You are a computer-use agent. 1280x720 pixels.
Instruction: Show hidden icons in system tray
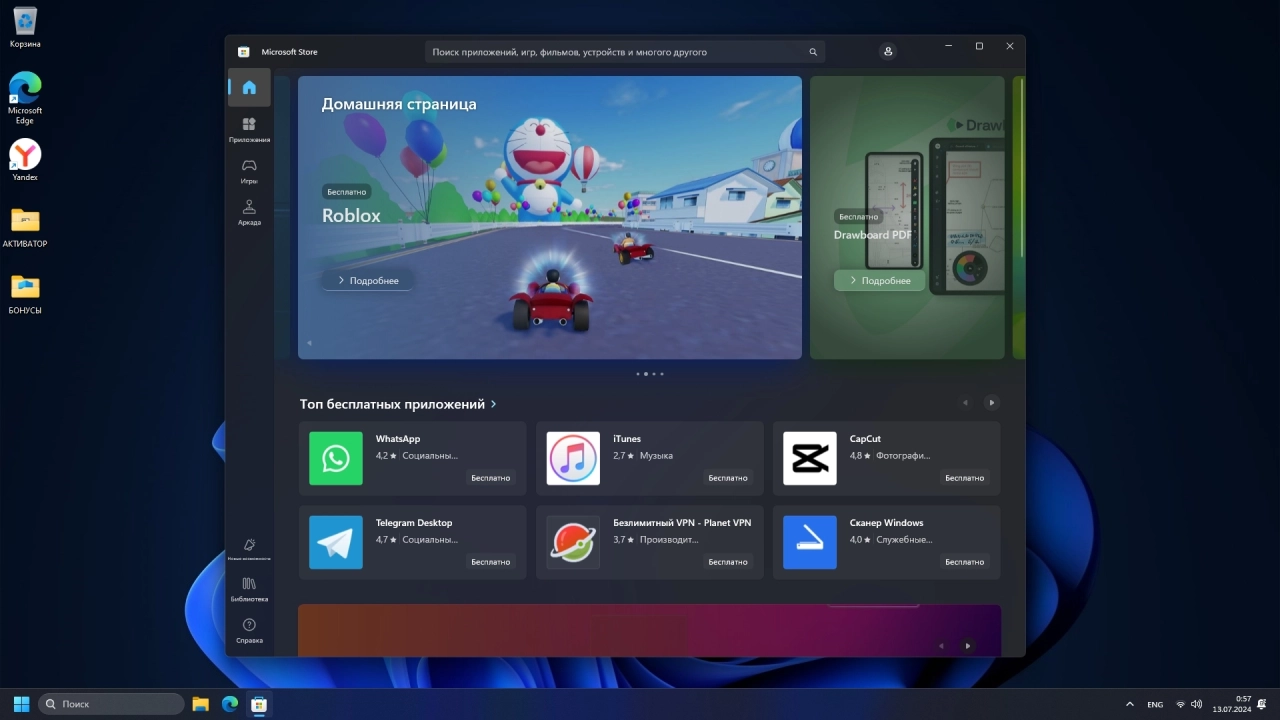click(x=1130, y=704)
